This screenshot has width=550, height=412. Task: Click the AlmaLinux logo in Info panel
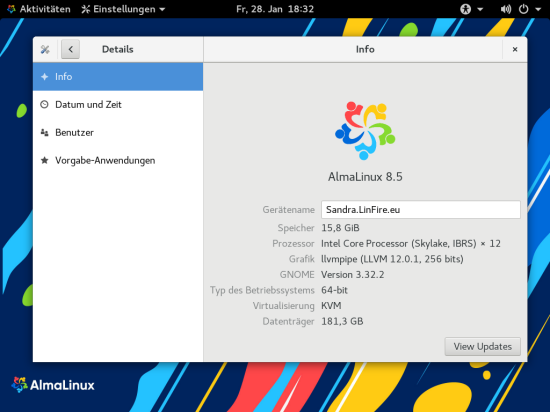pyautogui.click(x=365, y=130)
